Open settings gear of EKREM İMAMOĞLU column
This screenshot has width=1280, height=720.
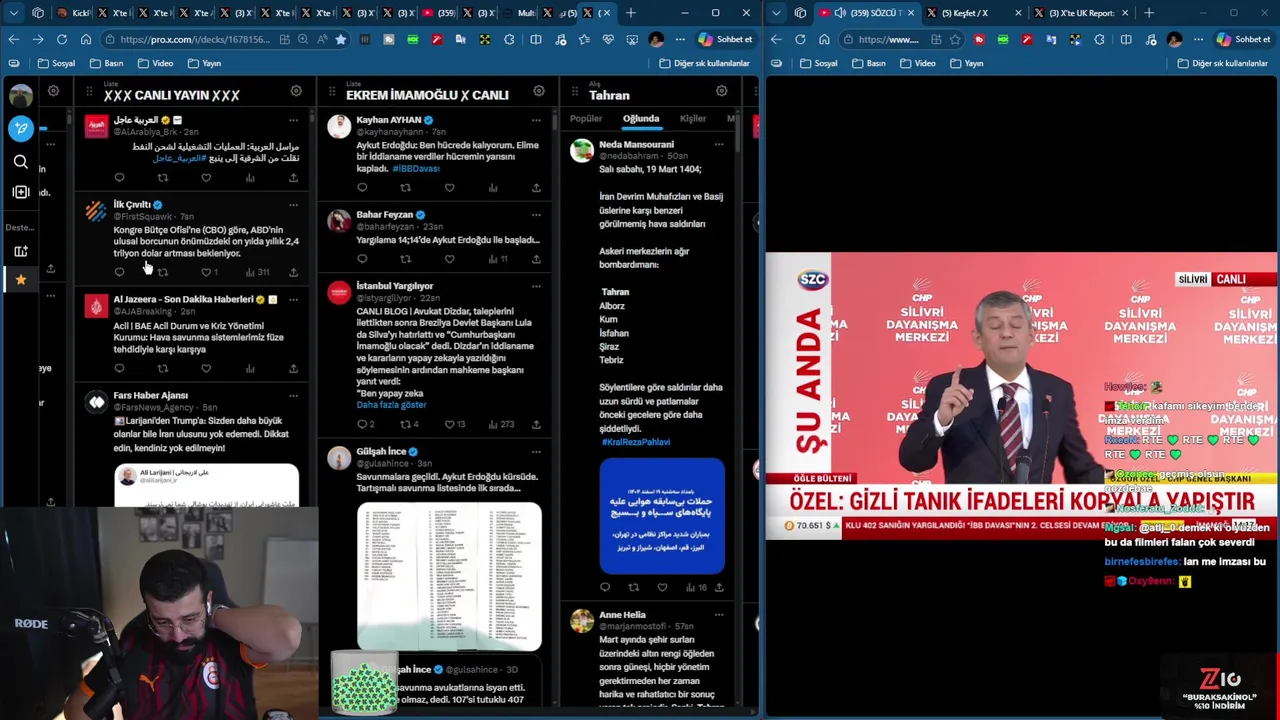(x=538, y=92)
